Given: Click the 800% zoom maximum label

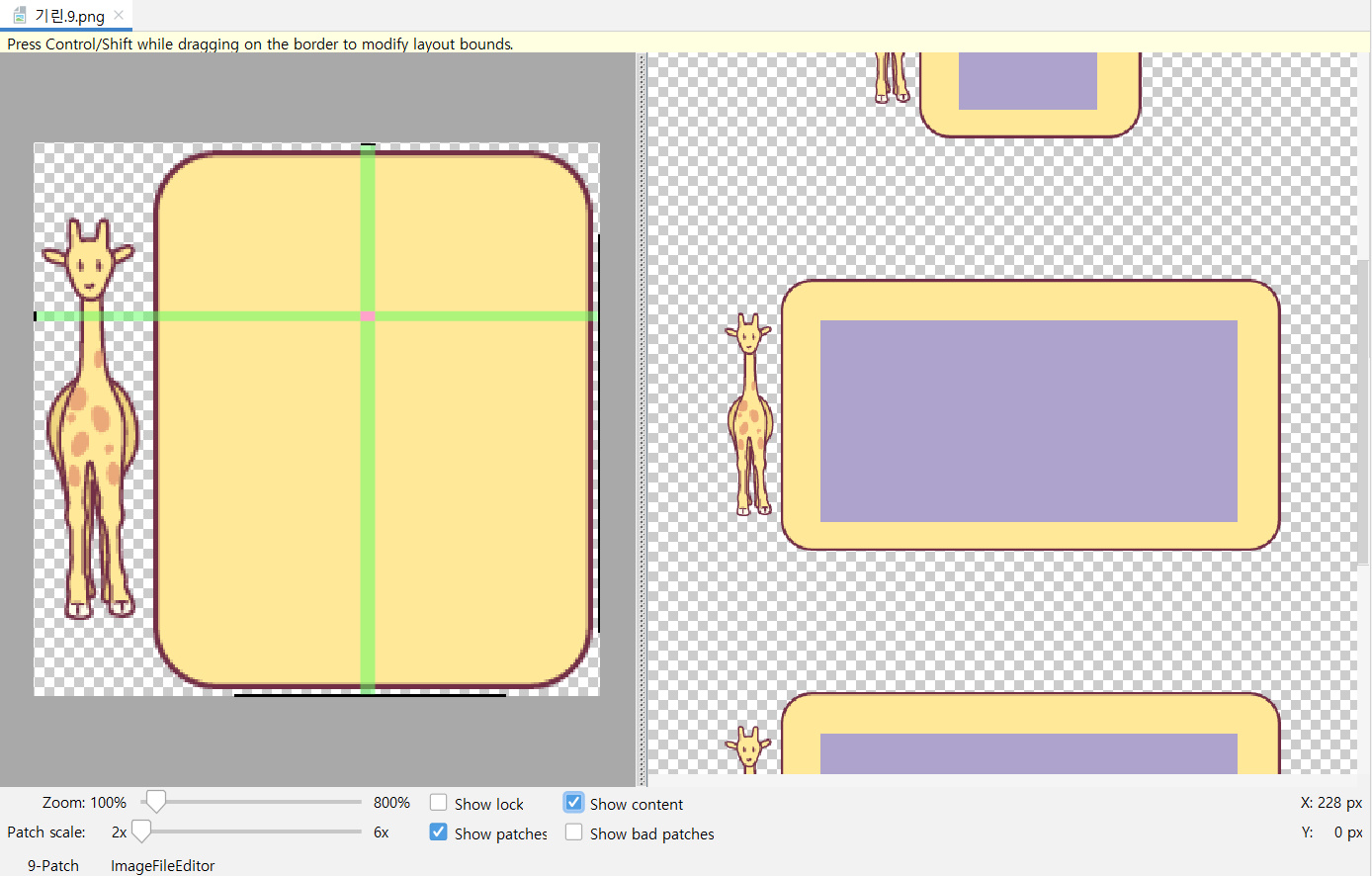Looking at the screenshot, I should click(391, 803).
